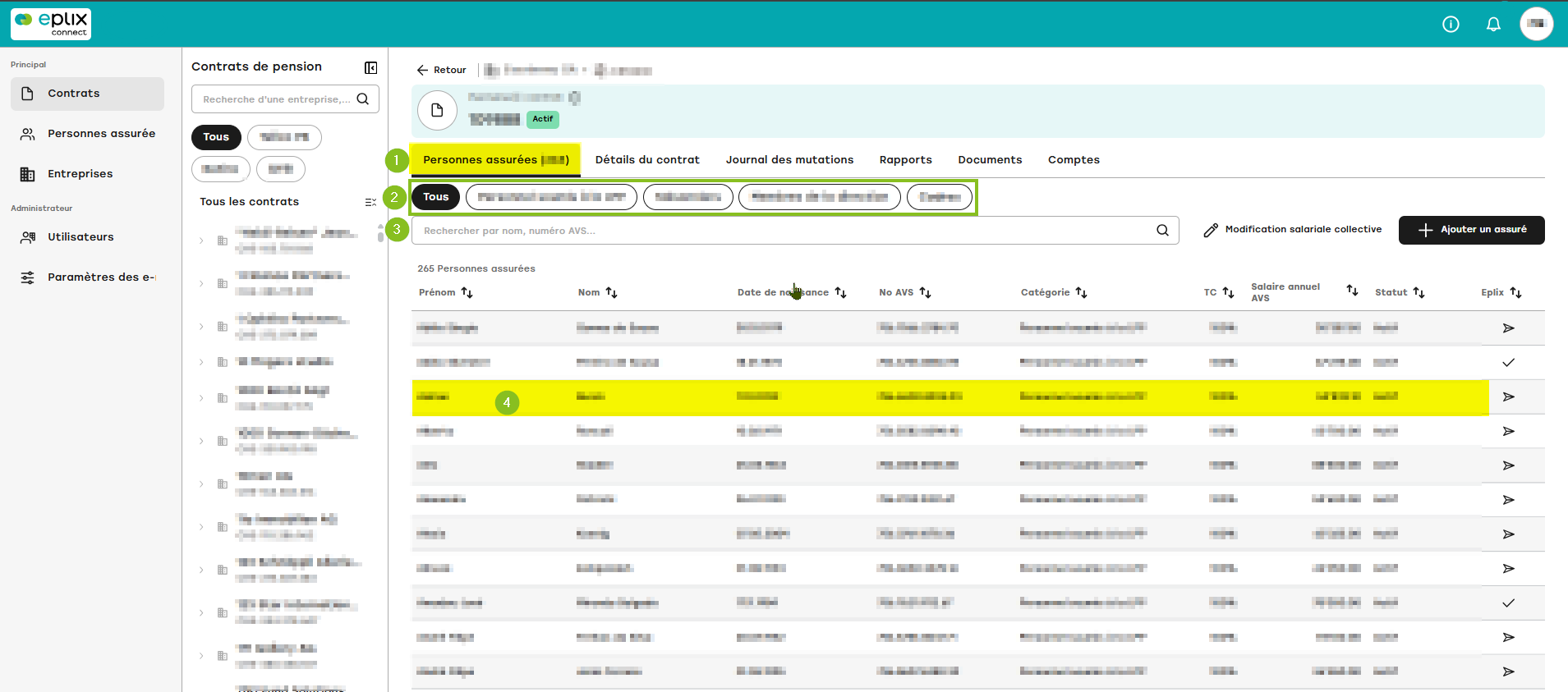Click Eplix send icon in fifth row
The height and width of the screenshot is (692, 1568).
[1508, 466]
